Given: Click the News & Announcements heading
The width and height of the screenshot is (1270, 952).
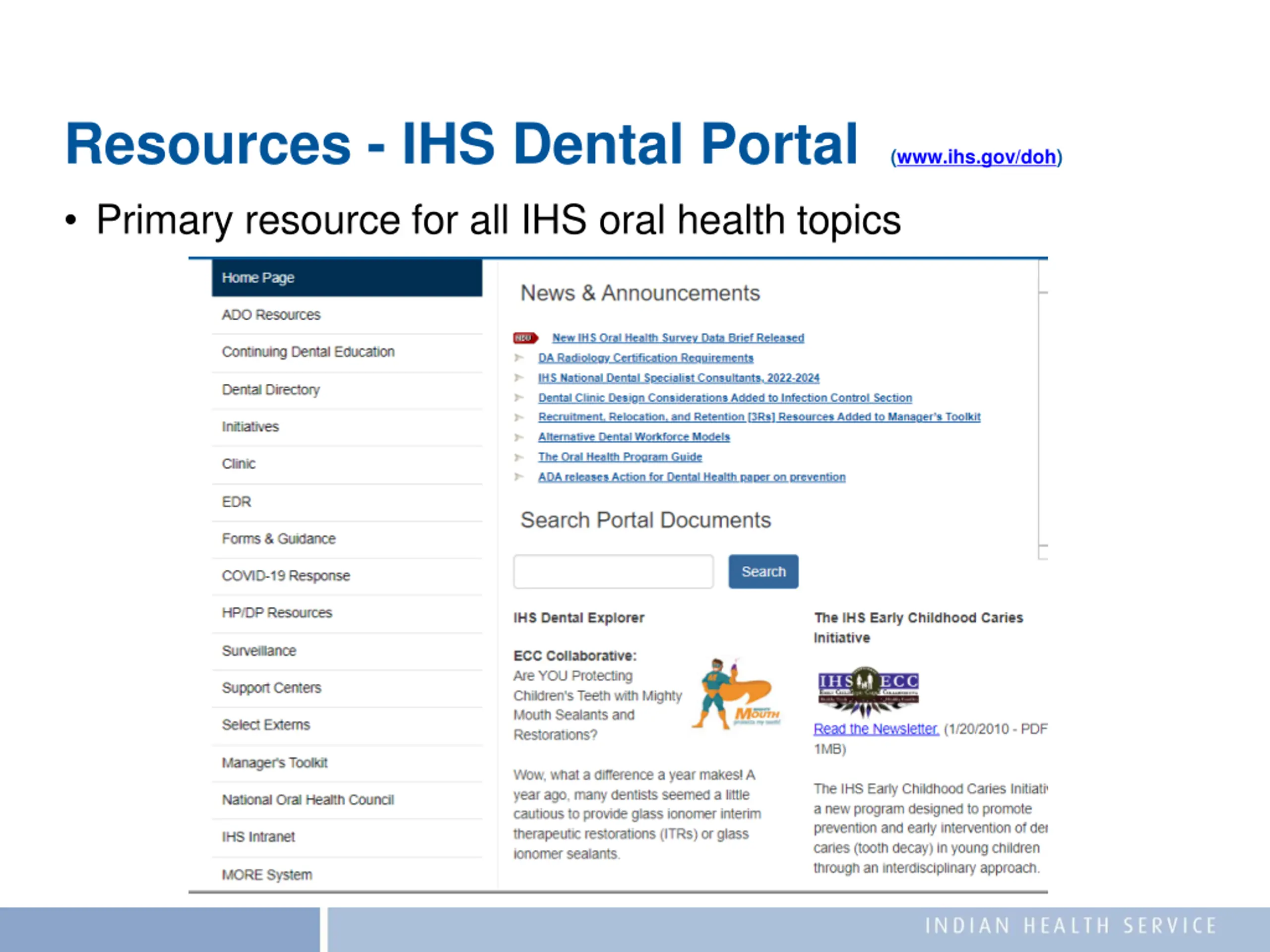Looking at the screenshot, I should (640, 293).
